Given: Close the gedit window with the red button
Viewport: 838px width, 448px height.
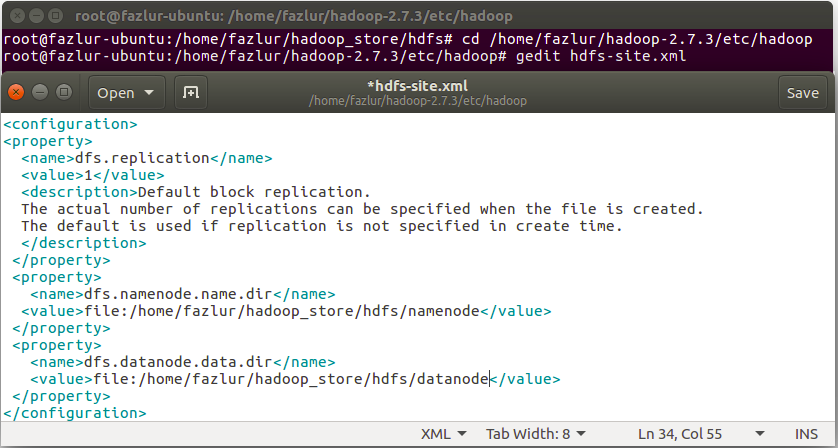Looking at the screenshot, I should [16, 92].
